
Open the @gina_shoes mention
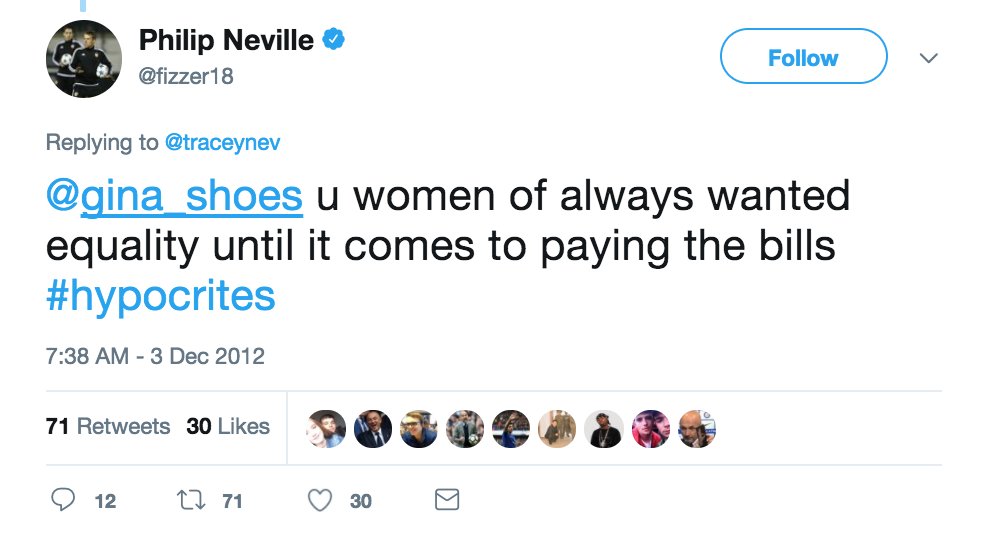pos(174,197)
